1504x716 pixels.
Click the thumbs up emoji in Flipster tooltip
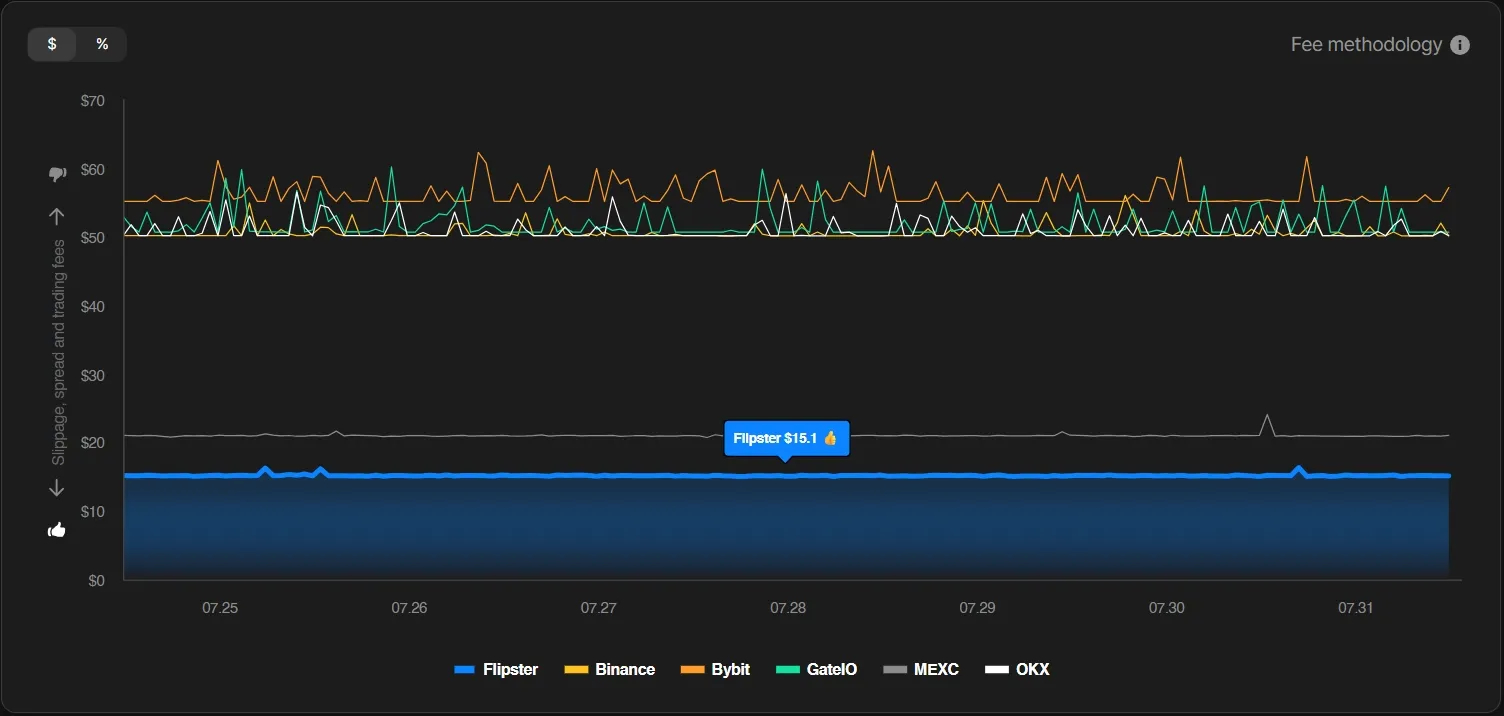click(x=830, y=438)
